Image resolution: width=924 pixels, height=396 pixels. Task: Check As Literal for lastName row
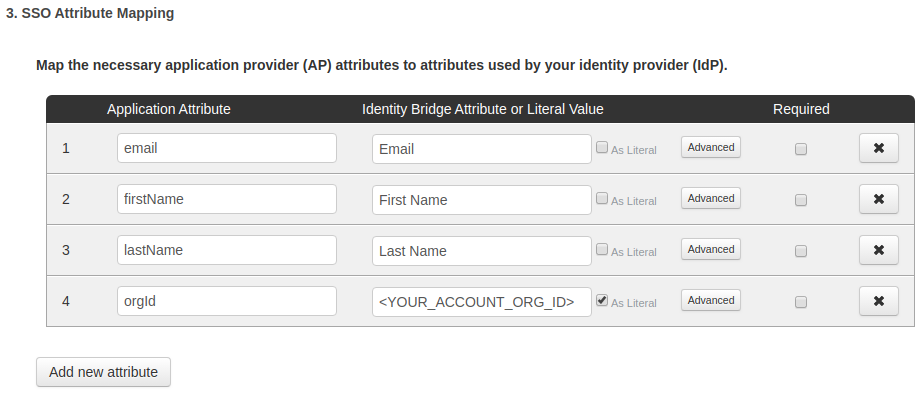coord(602,249)
